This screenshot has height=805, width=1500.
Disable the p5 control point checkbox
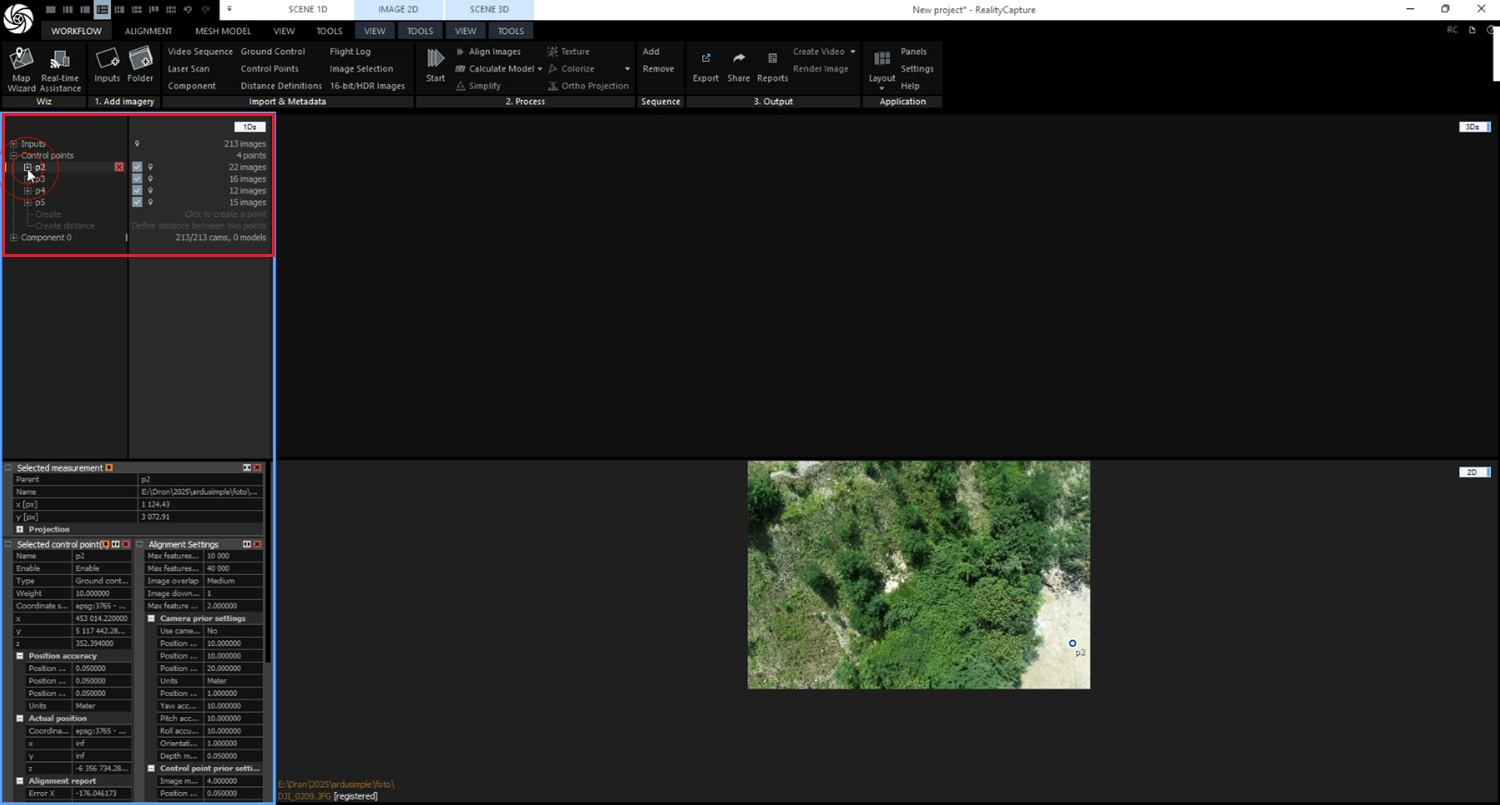[x=137, y=202]
